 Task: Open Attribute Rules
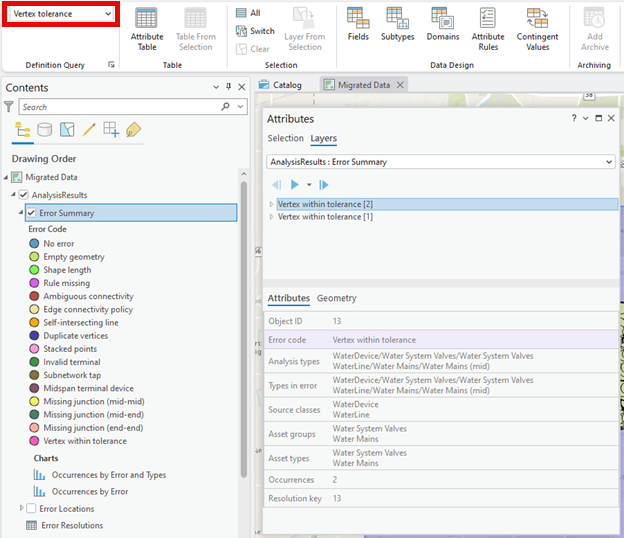click(488, 29)
